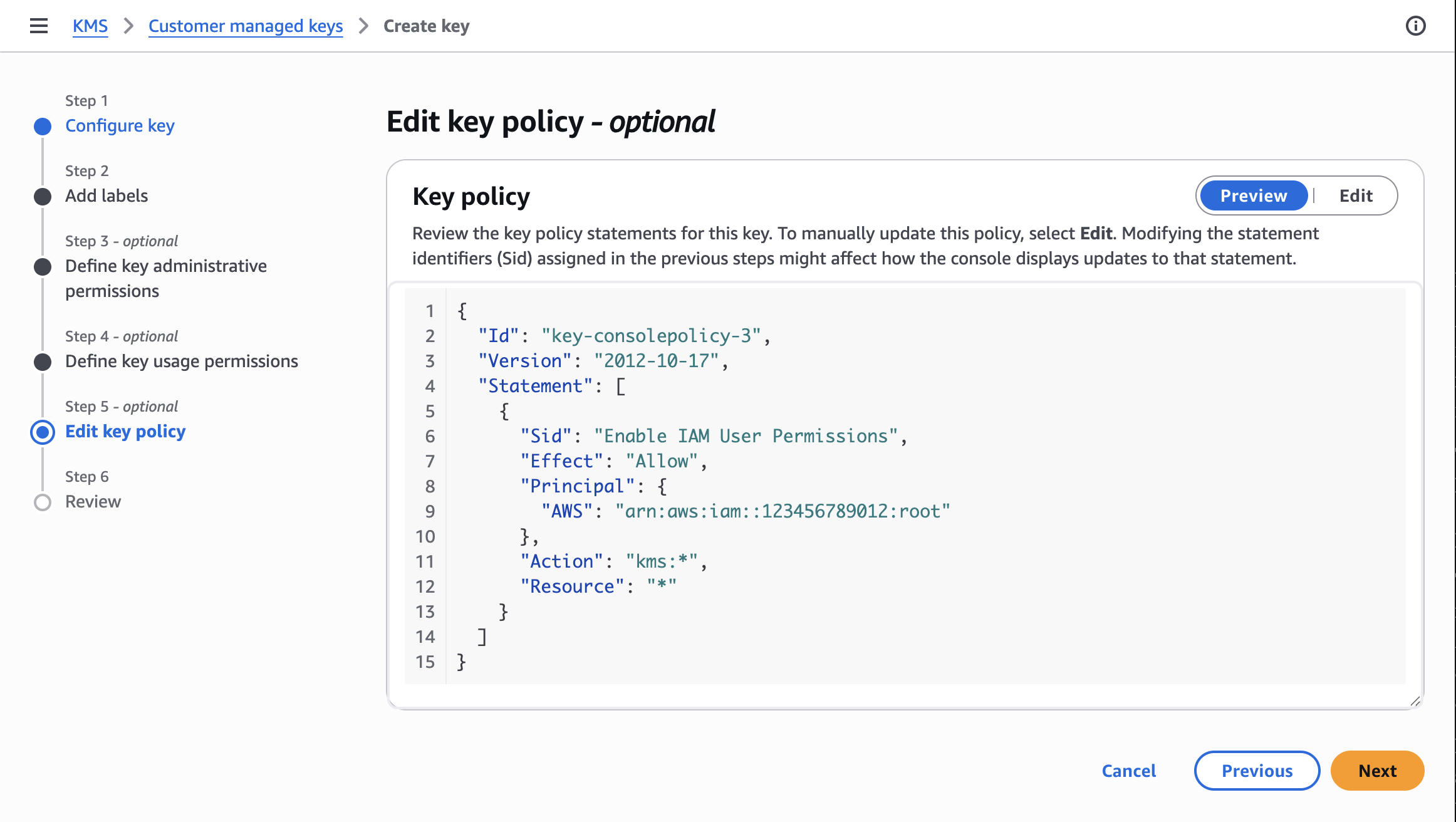
Task: Click the "Step 3 - optional" label
Action: click(122, 241)
